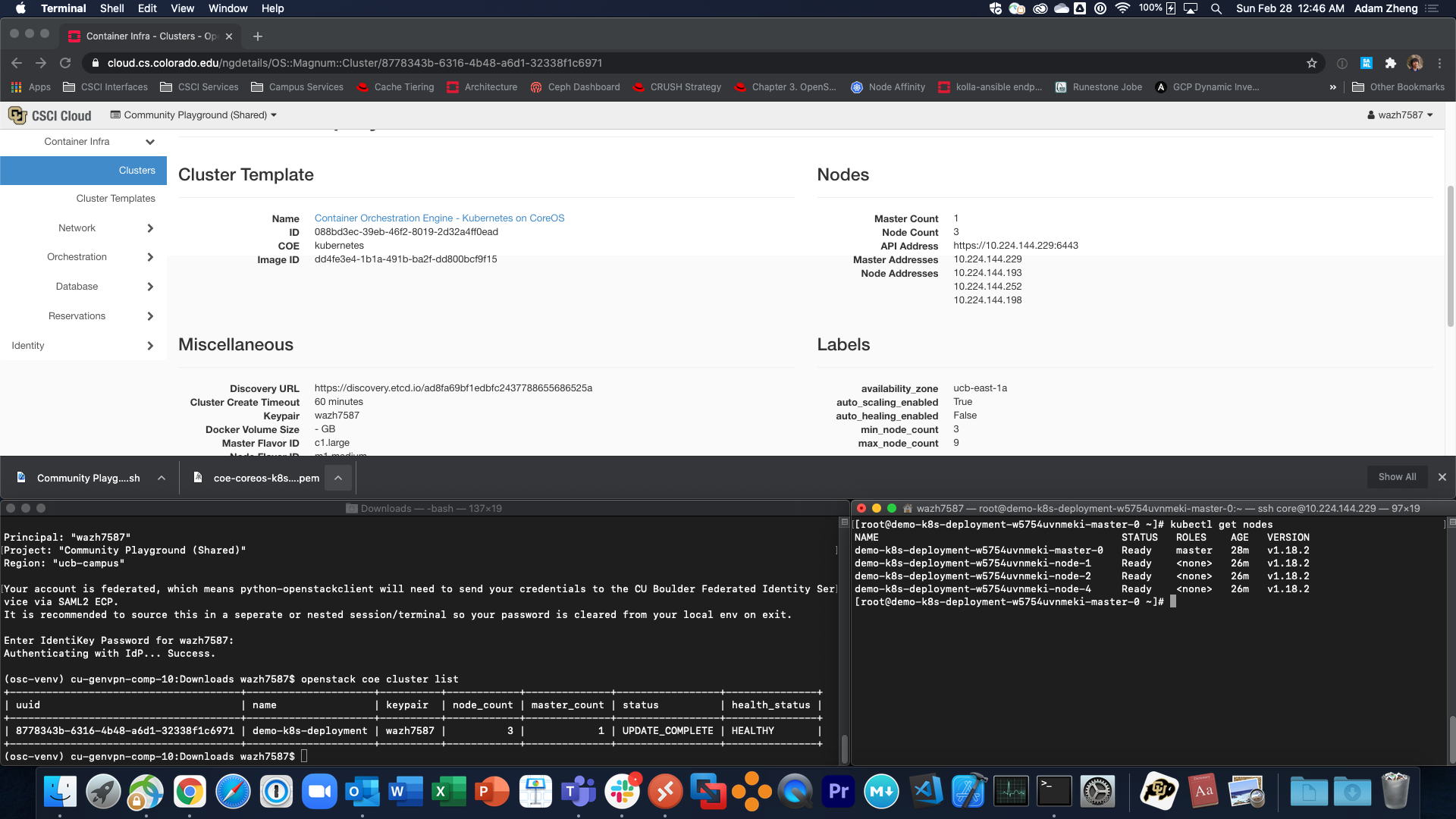Open the Window menu
Image resolution: width=1456 pixels, height=819 pixels.
pos(227,8)
